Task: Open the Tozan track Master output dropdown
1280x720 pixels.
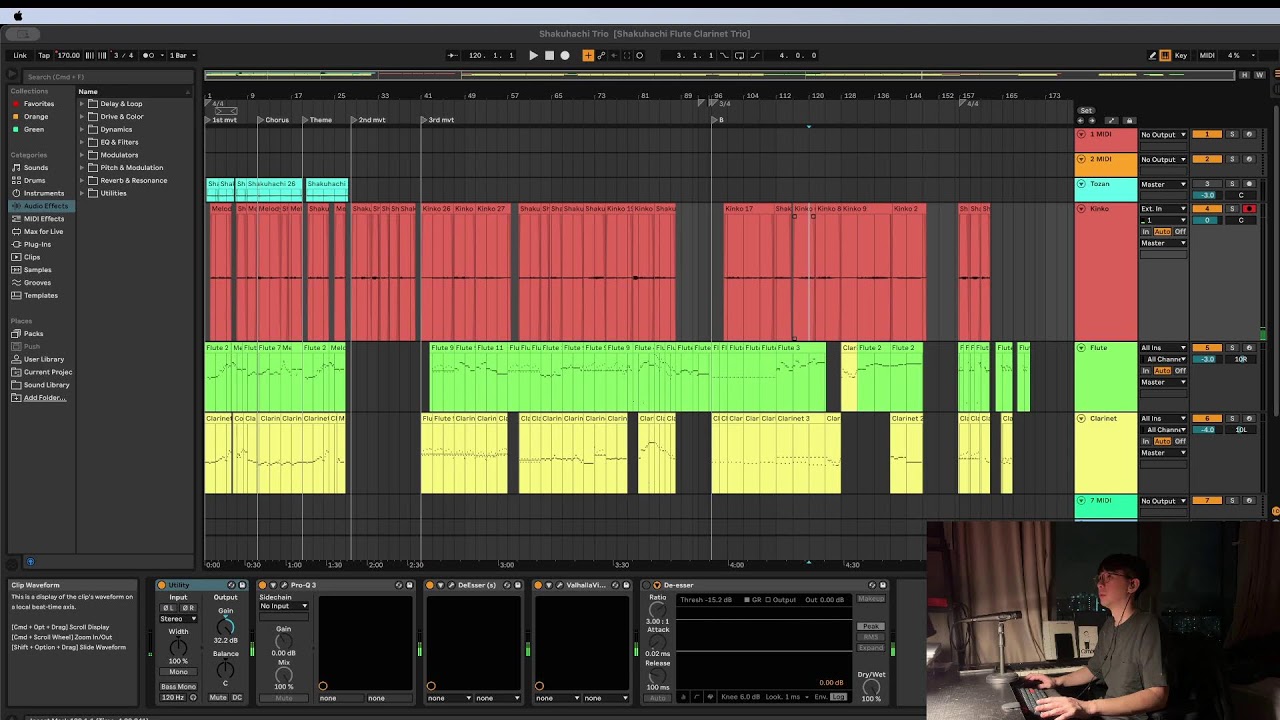Action: pos(1164,184)
